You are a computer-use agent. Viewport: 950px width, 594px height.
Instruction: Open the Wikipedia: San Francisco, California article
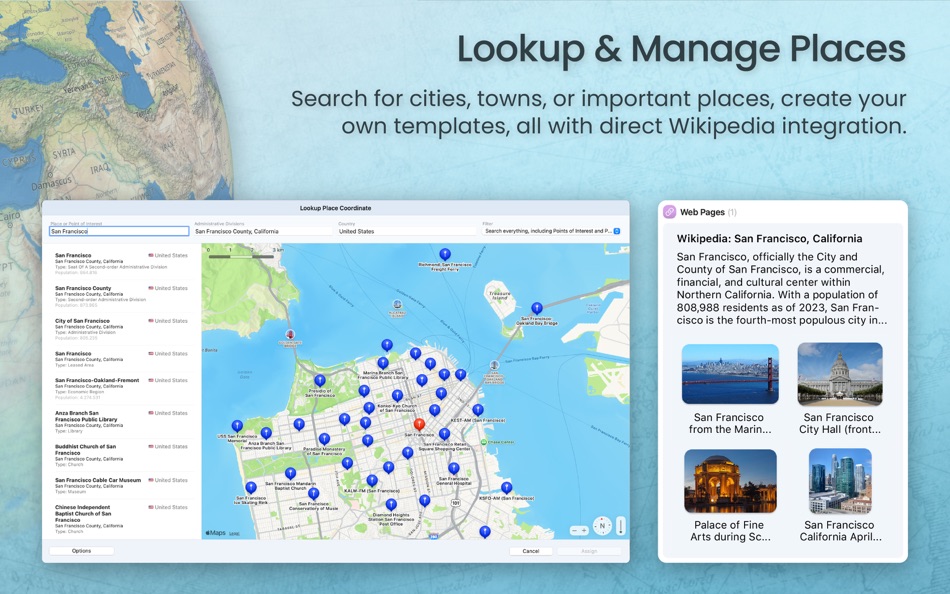(771, 238)
